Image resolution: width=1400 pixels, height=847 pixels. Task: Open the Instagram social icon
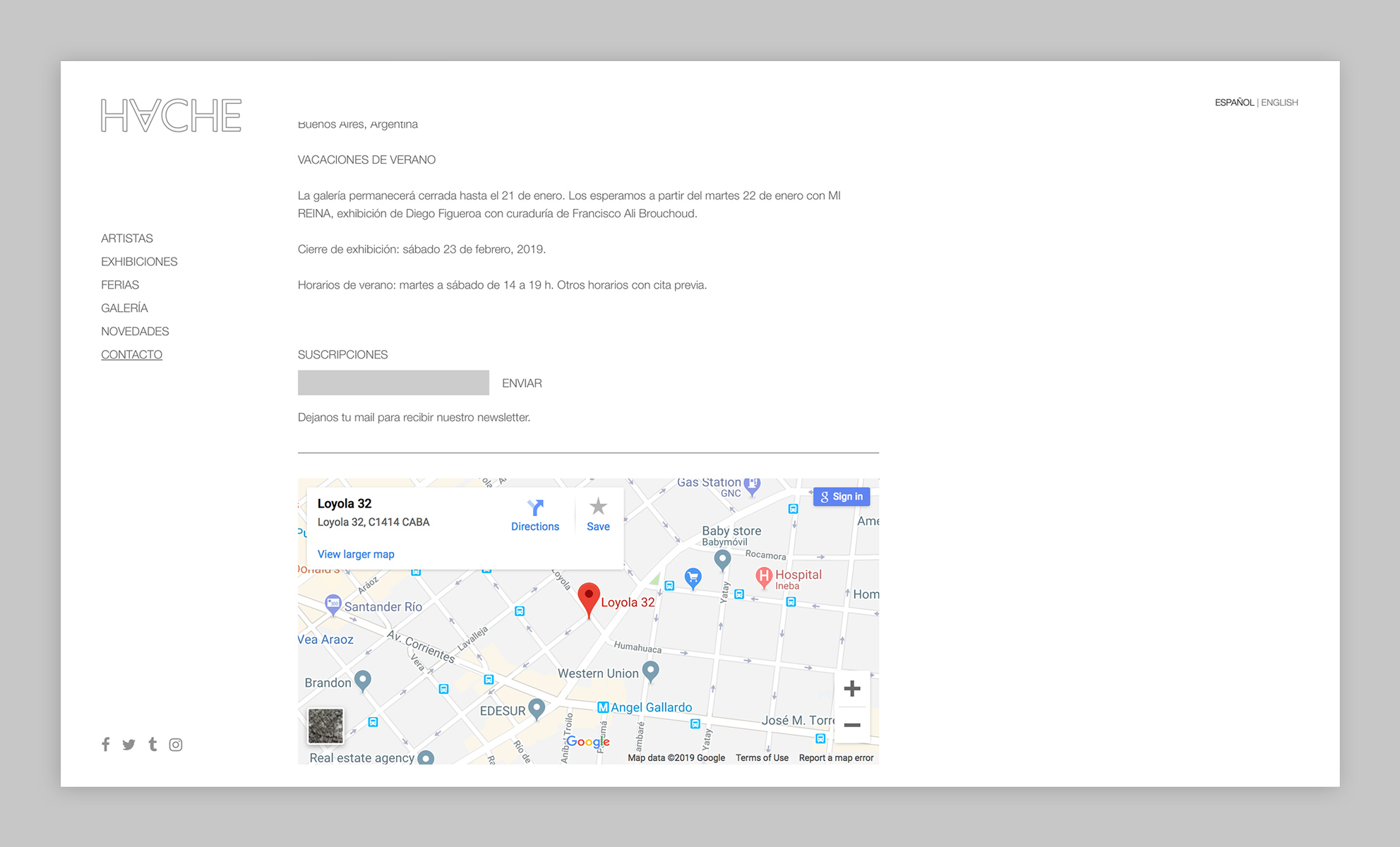point(176,744)
